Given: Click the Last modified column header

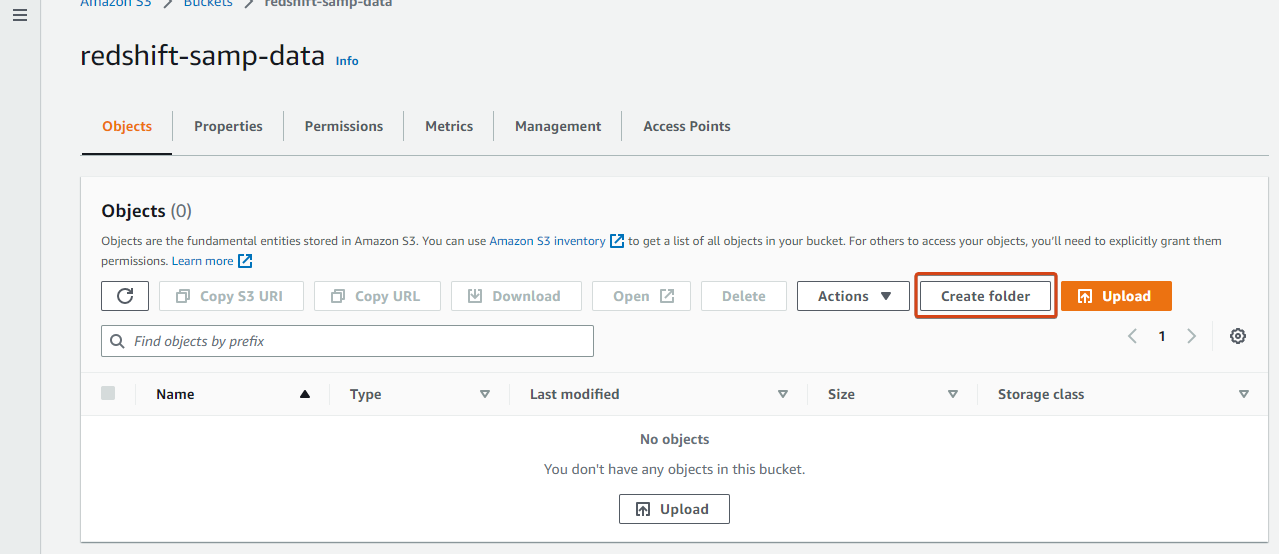Looking at the screenshot, I should pos(575,394).
